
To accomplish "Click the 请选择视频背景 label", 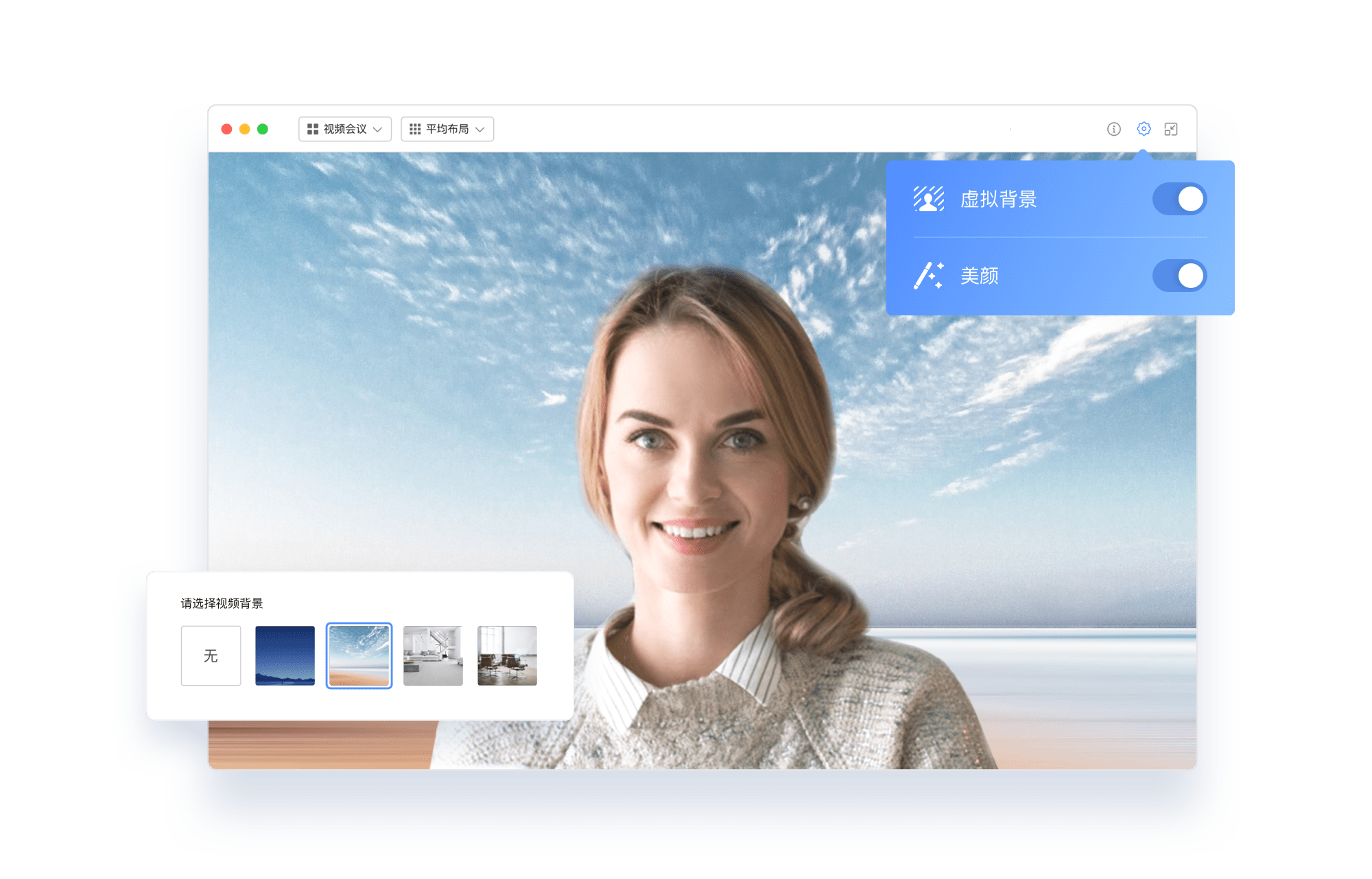I will [222, 603].
